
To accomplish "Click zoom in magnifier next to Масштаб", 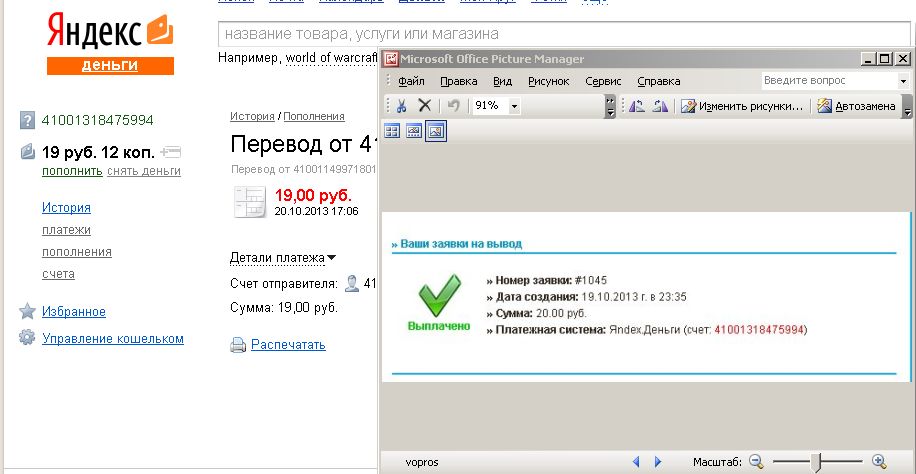I will coord(879,462).
